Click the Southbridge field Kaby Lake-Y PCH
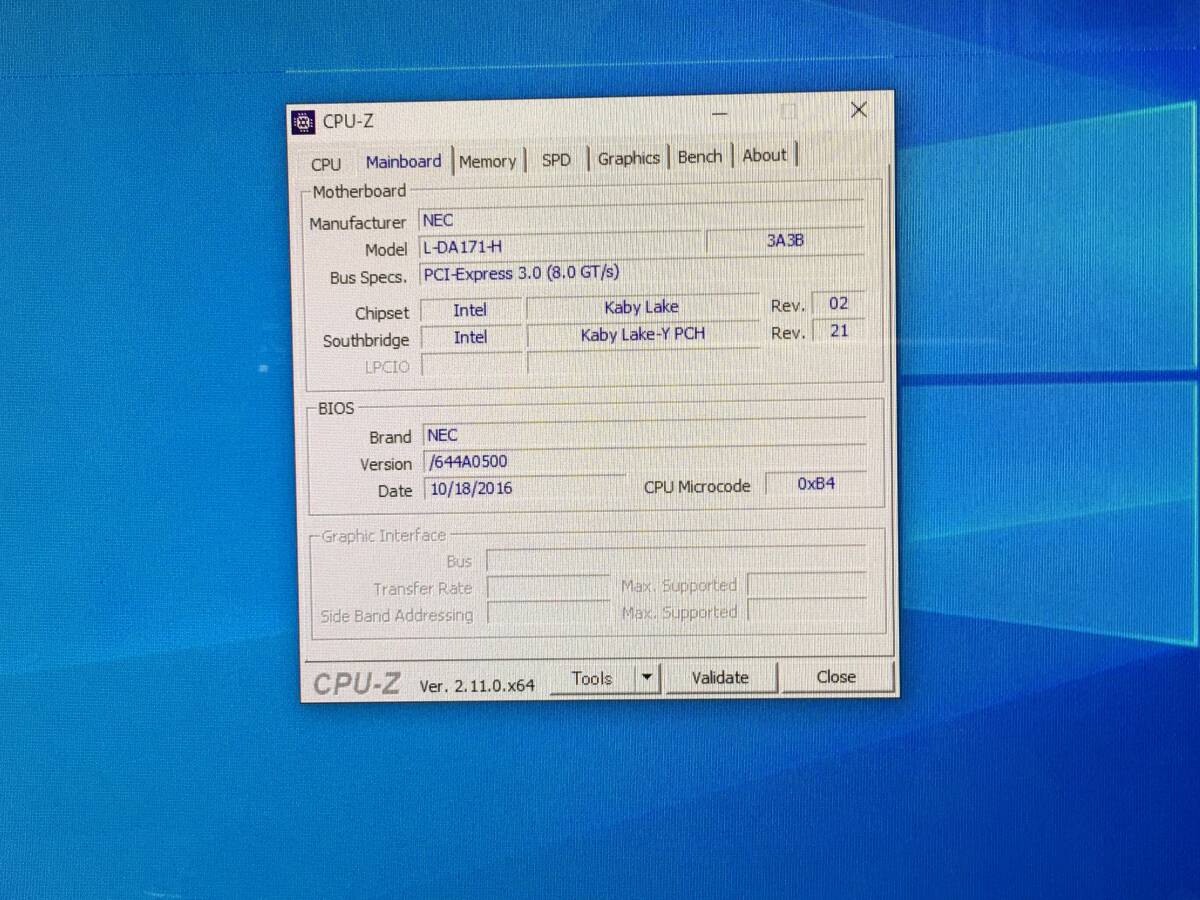Image resolution: width=1200 pixels, height=900 pixels. [643, 335]
